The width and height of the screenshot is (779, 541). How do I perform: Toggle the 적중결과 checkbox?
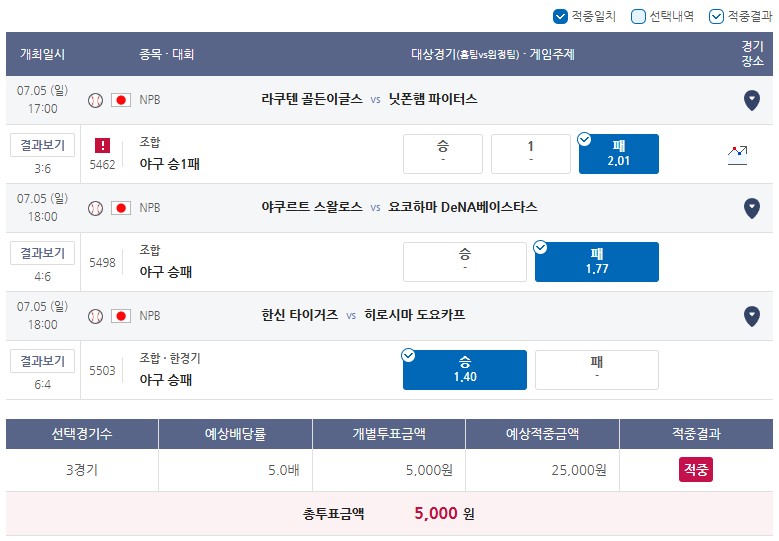click(x=716, y=16)
